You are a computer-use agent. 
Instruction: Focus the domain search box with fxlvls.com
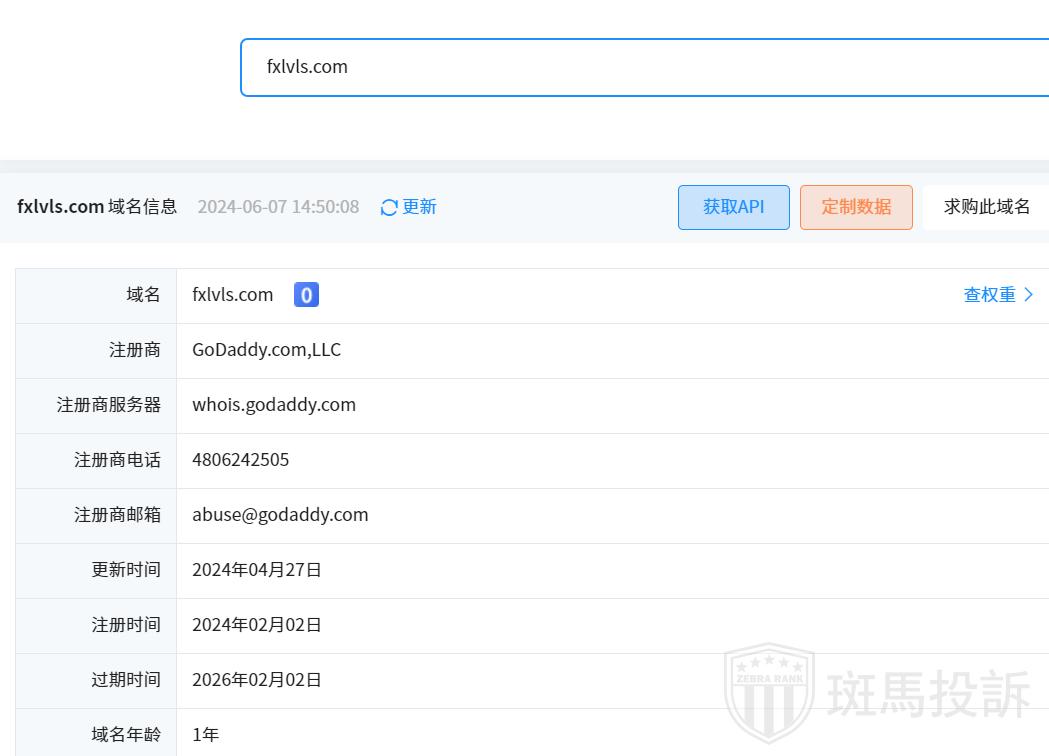click(x=640, y=67)
